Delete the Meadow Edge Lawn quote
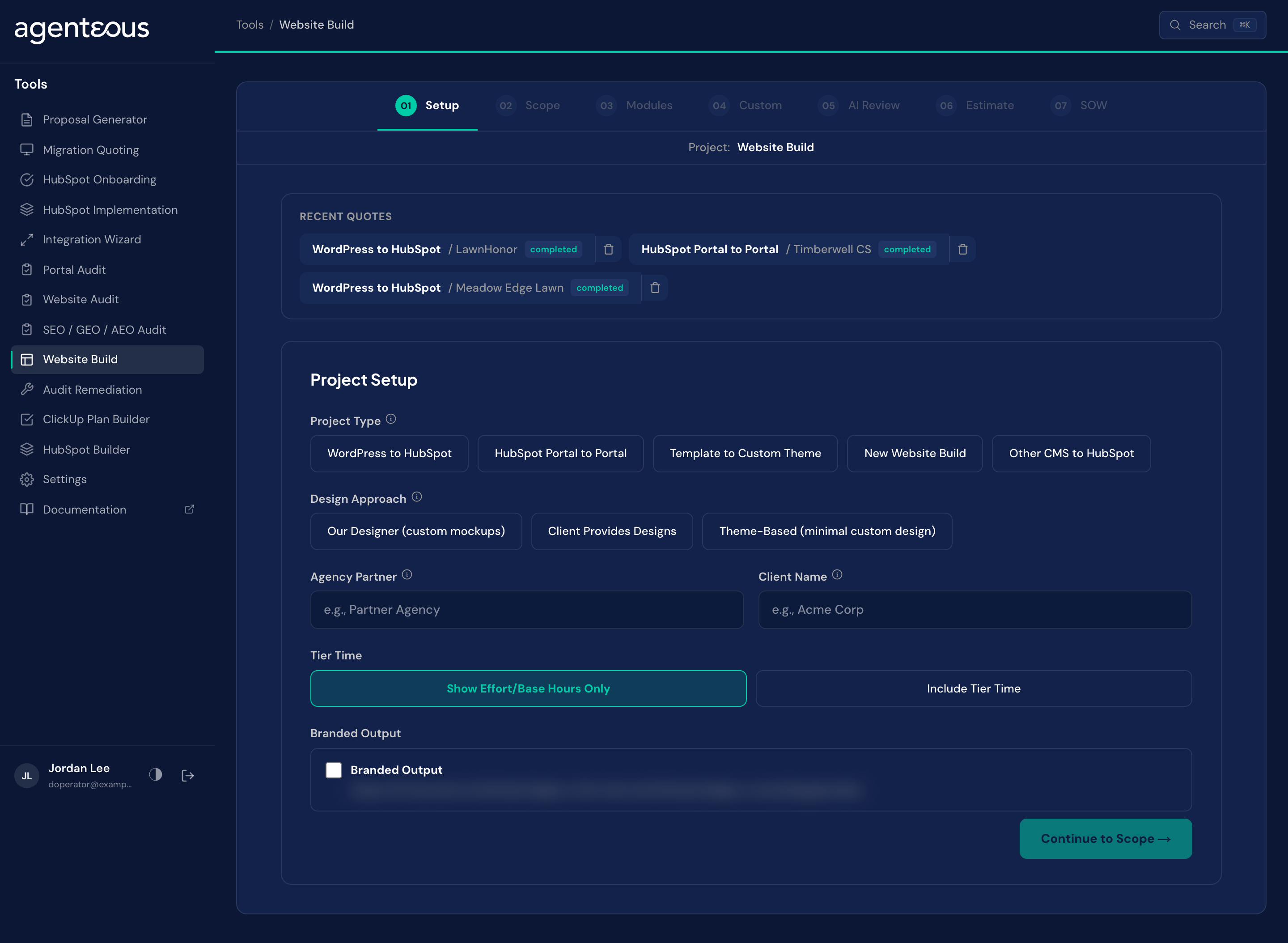The image size is (1288, 943). pyautogui.click(x=655, y=288)
